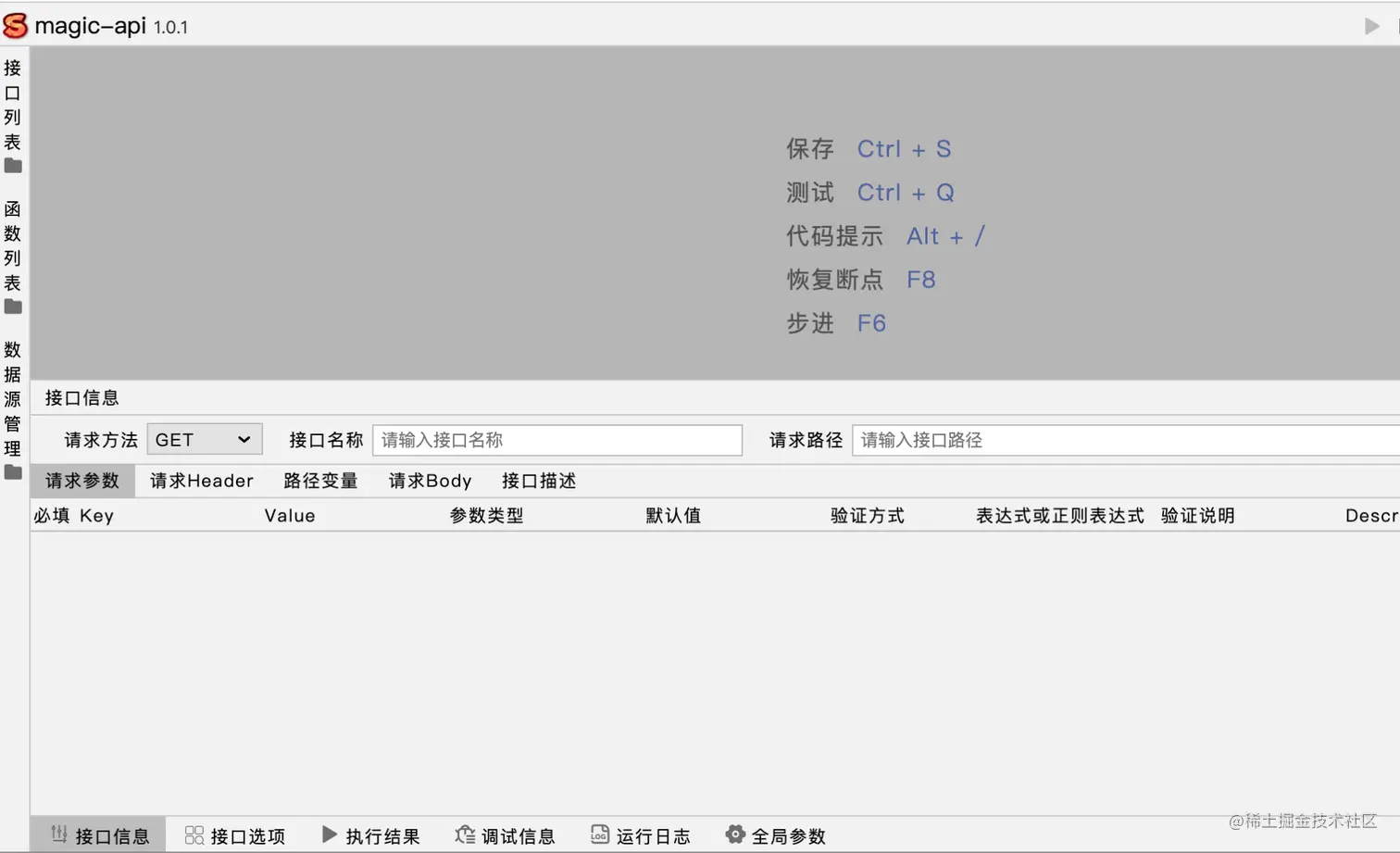Click the run arrow icon in top toolbar
Screen dimensions: 1400x853
click(1369, 26)
